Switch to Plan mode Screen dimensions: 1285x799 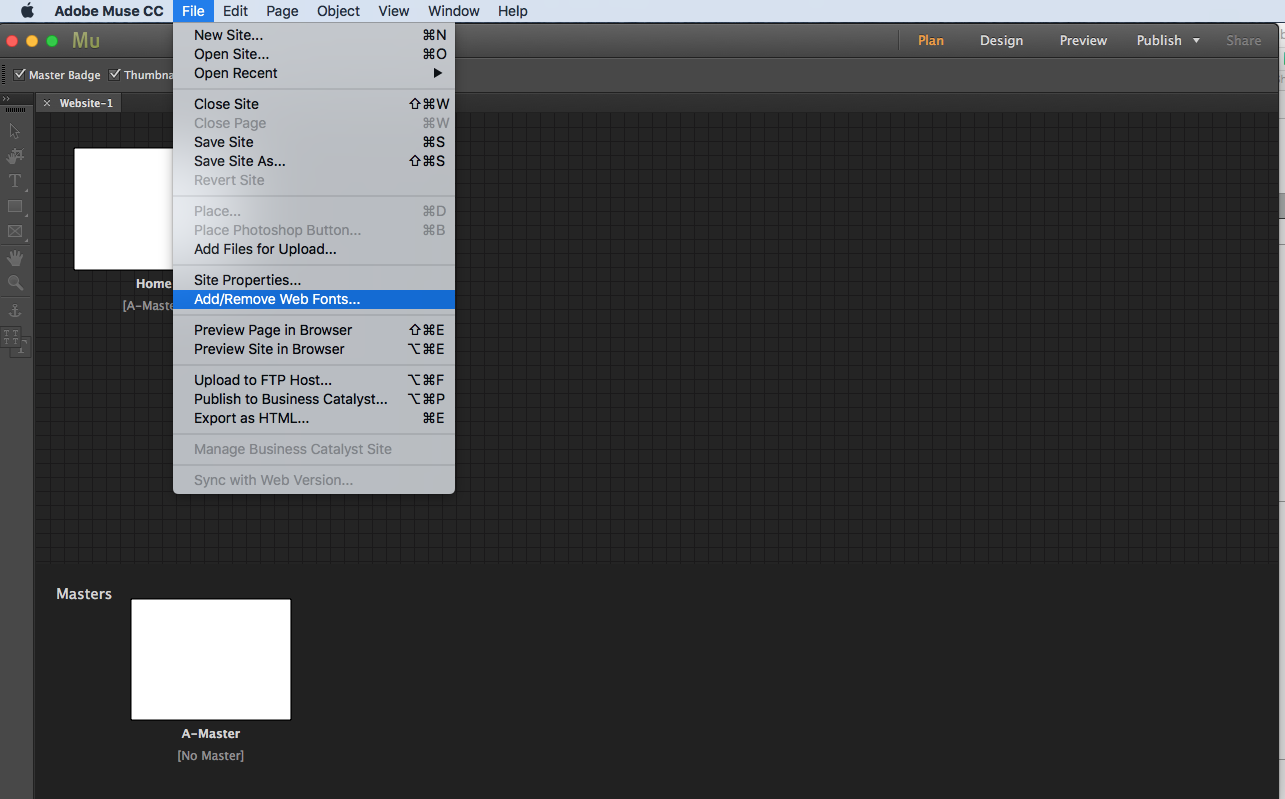point(931,41)
